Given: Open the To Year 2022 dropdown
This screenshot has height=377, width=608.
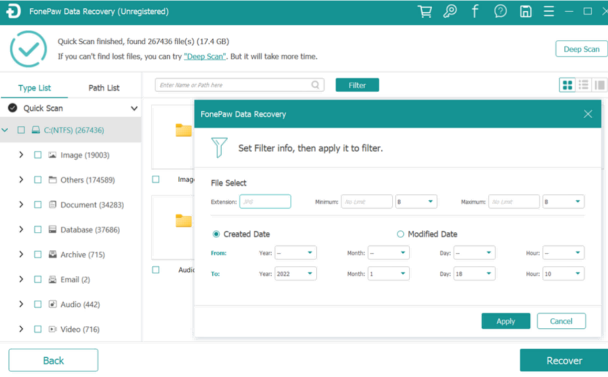Looking at the screenshot, I should pyautogui.click(x=295, y=273).
